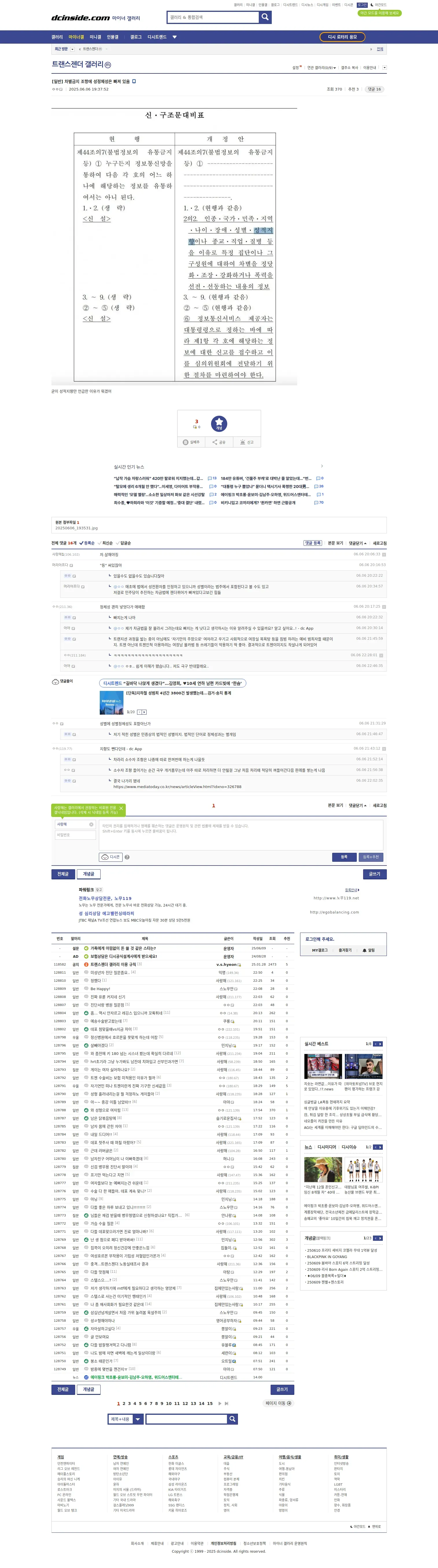Go to next page arrow in pagination
The height and width of the screenshot is (1568, 438).
220,1404
